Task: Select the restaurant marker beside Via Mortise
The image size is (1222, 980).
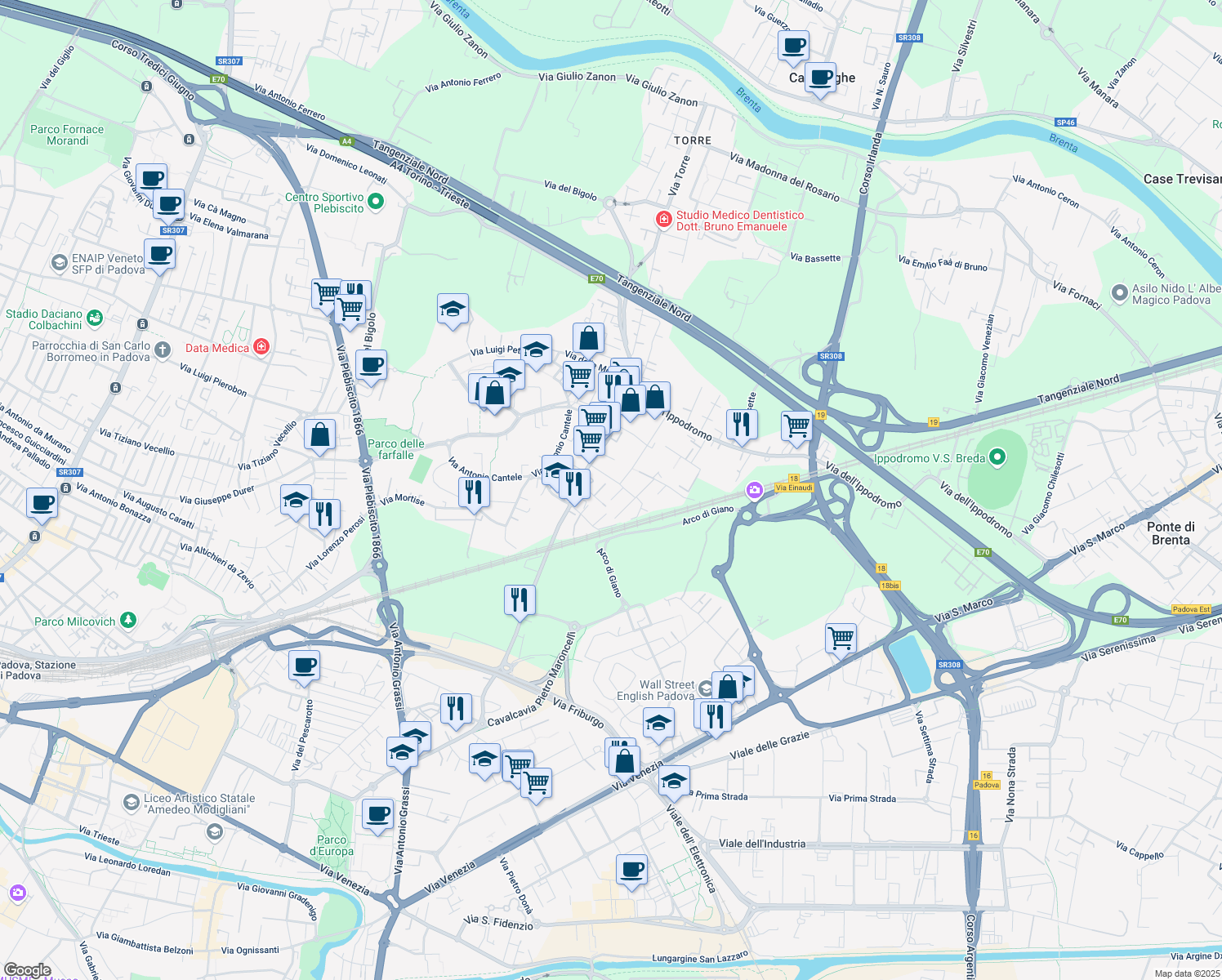Action: [x=474, y=493]
